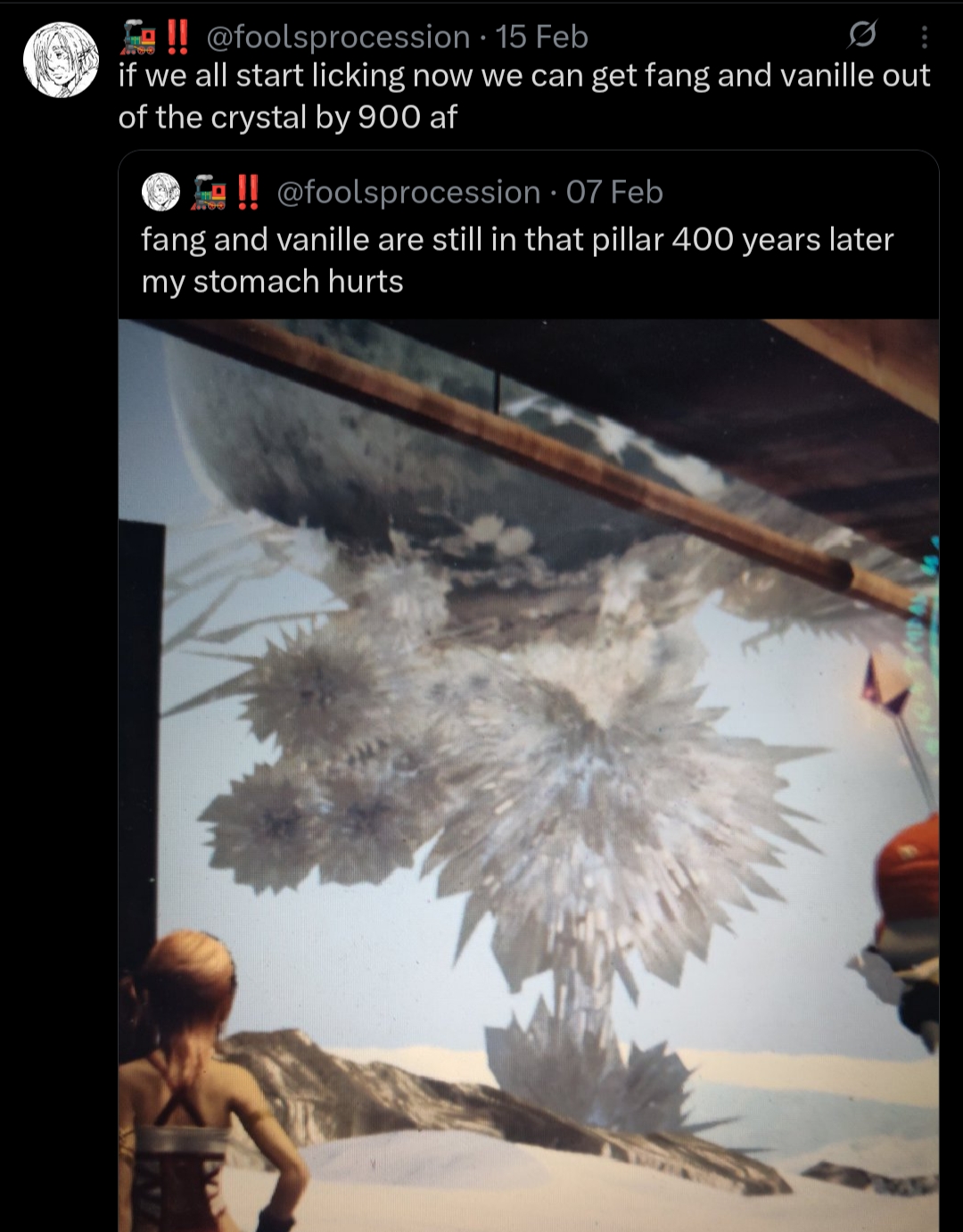The width and height of the screenshot is (963, 1232).
Task: Tap "of the crystal by 900 af" line
Action: (288, 117)
